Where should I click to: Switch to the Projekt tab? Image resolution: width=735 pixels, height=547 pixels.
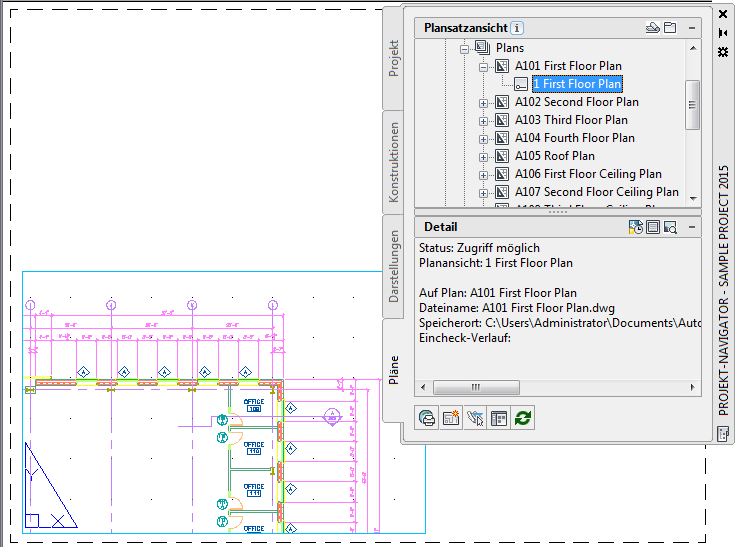394,59
